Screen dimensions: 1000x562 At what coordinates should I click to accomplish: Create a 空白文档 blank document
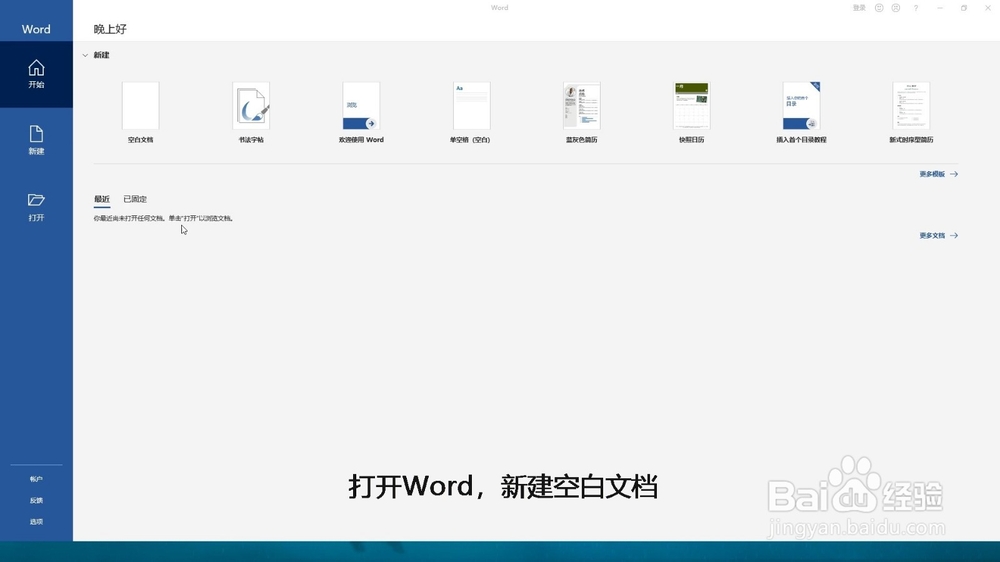pos(140,112)
